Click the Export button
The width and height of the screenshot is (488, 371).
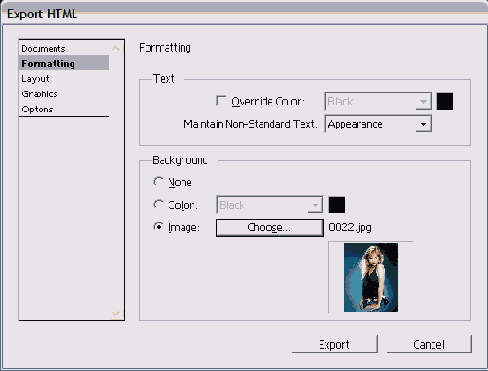click(335, 344)
